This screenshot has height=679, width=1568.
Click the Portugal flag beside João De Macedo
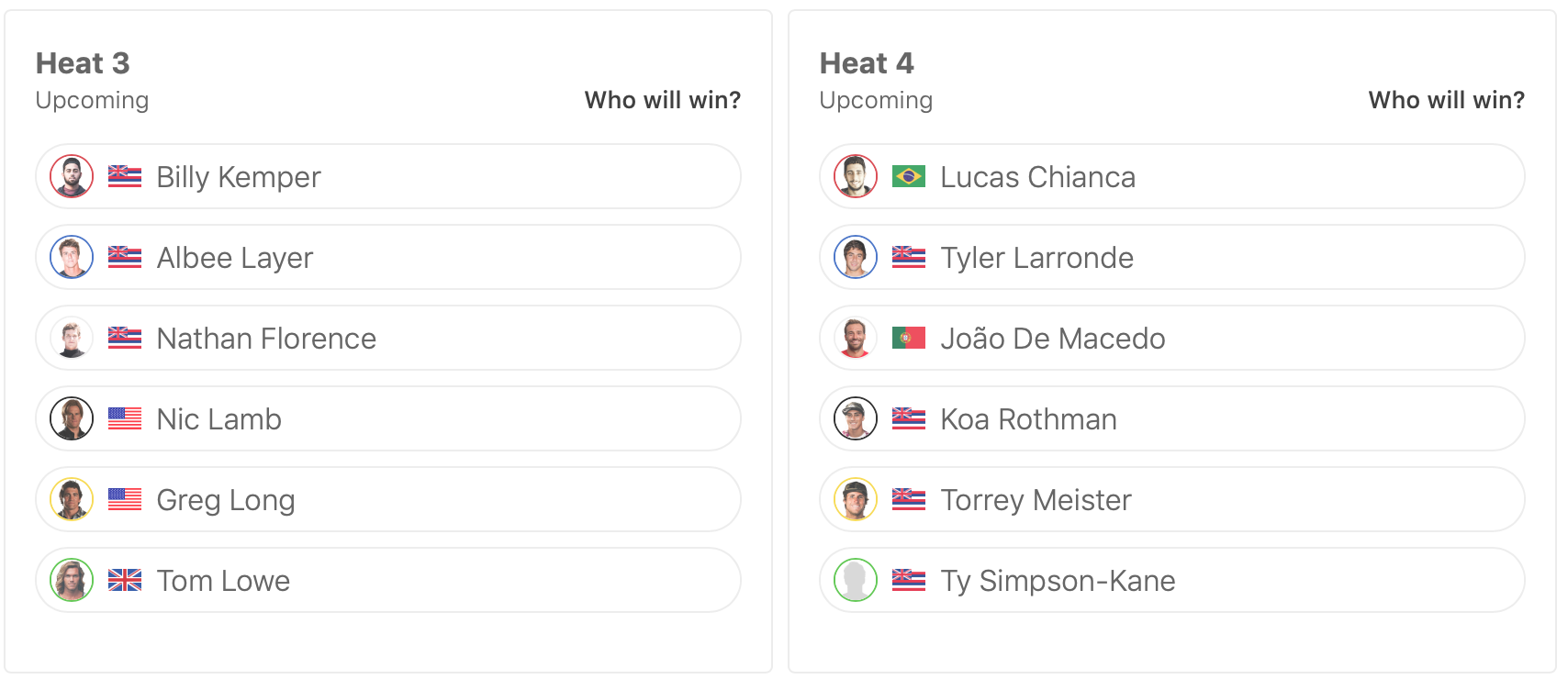click(909, 338)
